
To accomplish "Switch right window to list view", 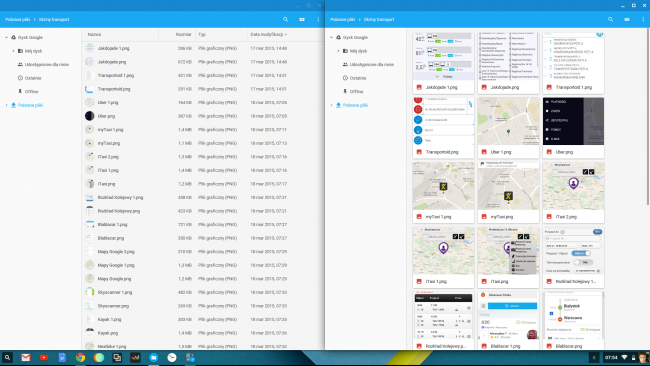I will [627, 19].
